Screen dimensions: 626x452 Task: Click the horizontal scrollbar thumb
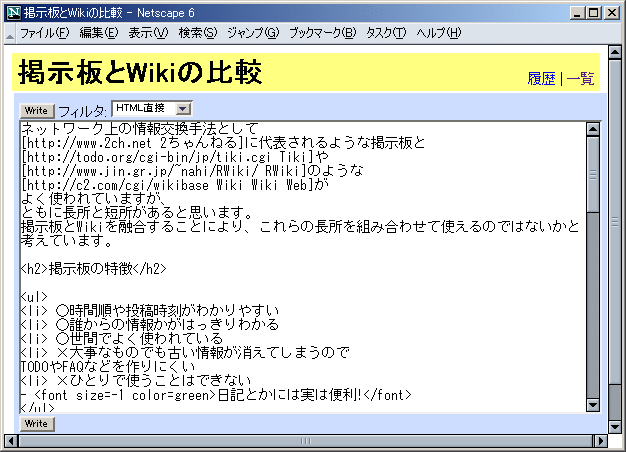(305, 441)
